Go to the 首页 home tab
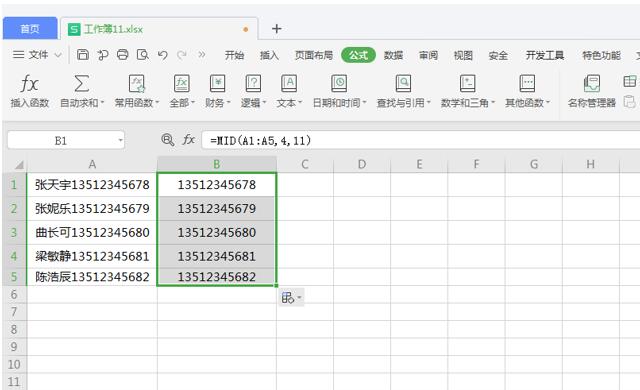 (x=30, y=29)
